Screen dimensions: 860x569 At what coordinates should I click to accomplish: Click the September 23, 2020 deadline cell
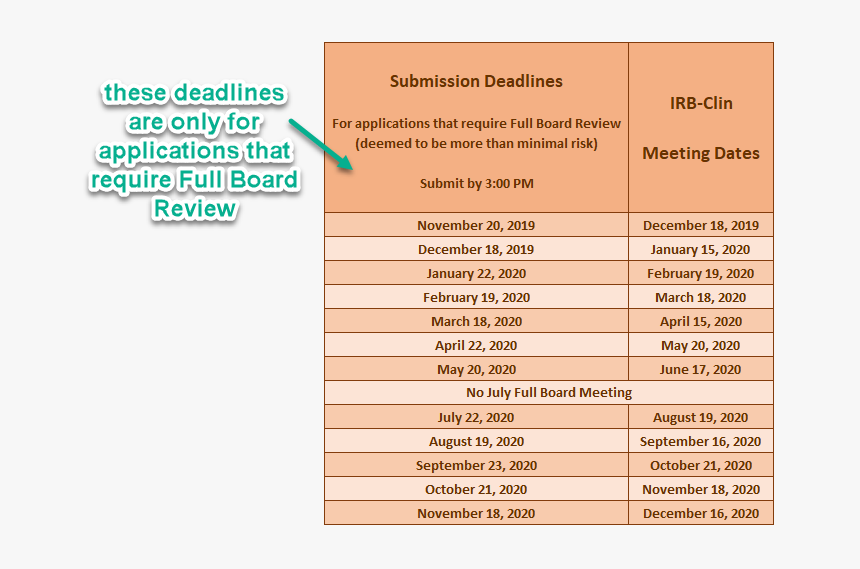pyautogui.click(x=476, y=465)
